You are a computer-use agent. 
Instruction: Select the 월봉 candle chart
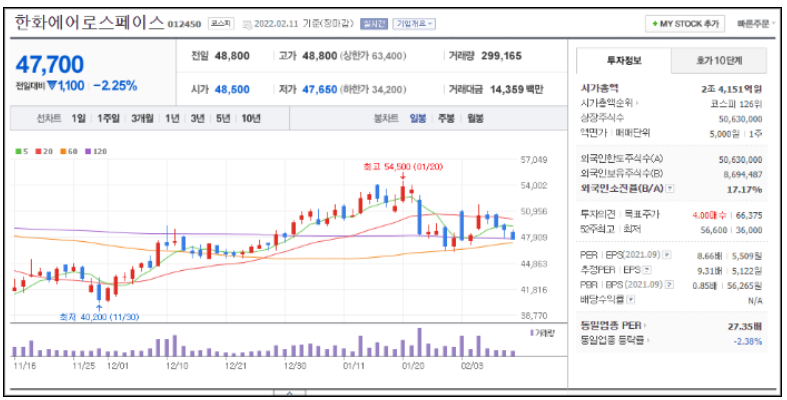(475, 118)
